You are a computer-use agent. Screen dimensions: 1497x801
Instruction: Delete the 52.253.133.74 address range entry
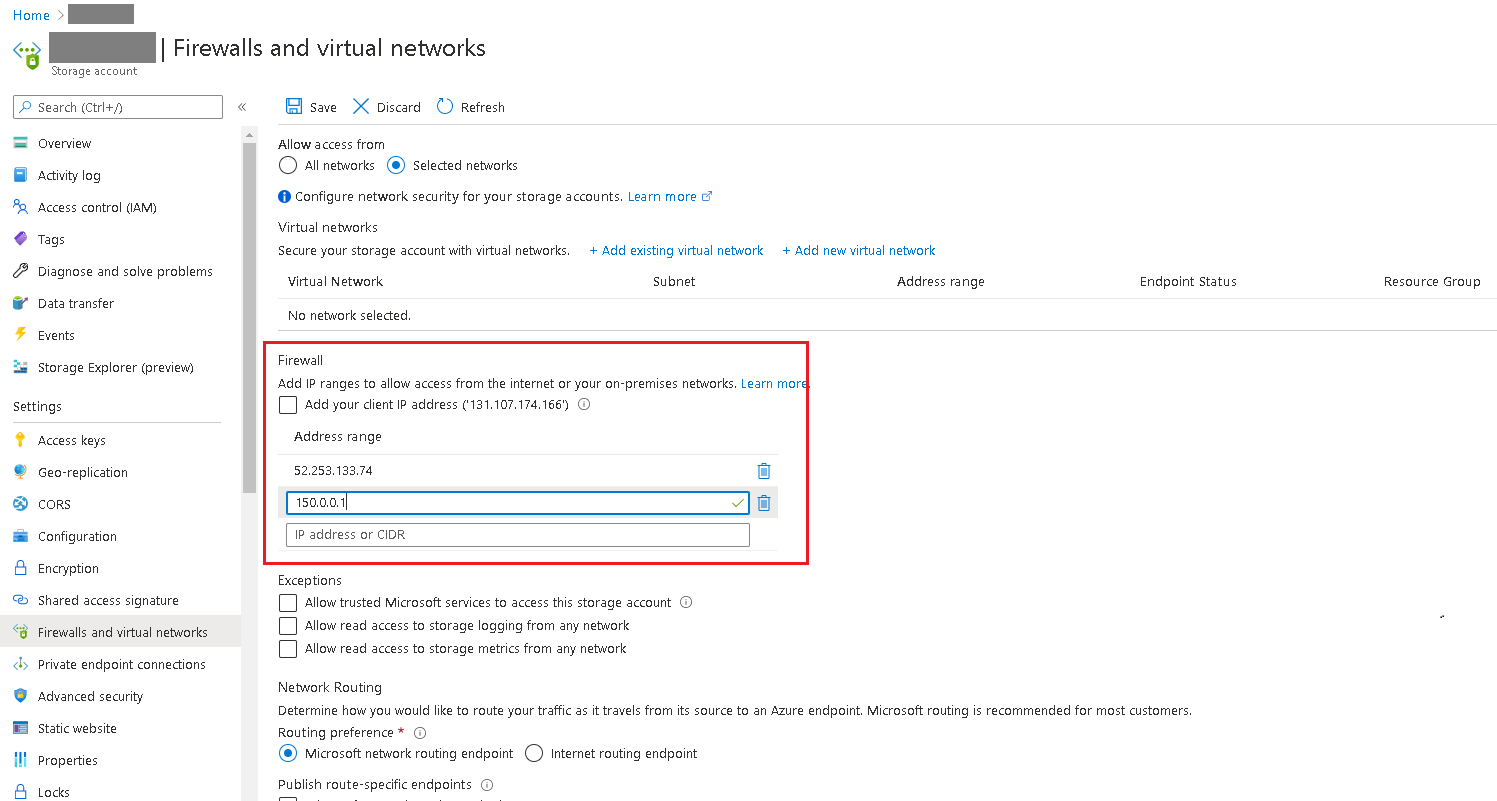[764, 470]
